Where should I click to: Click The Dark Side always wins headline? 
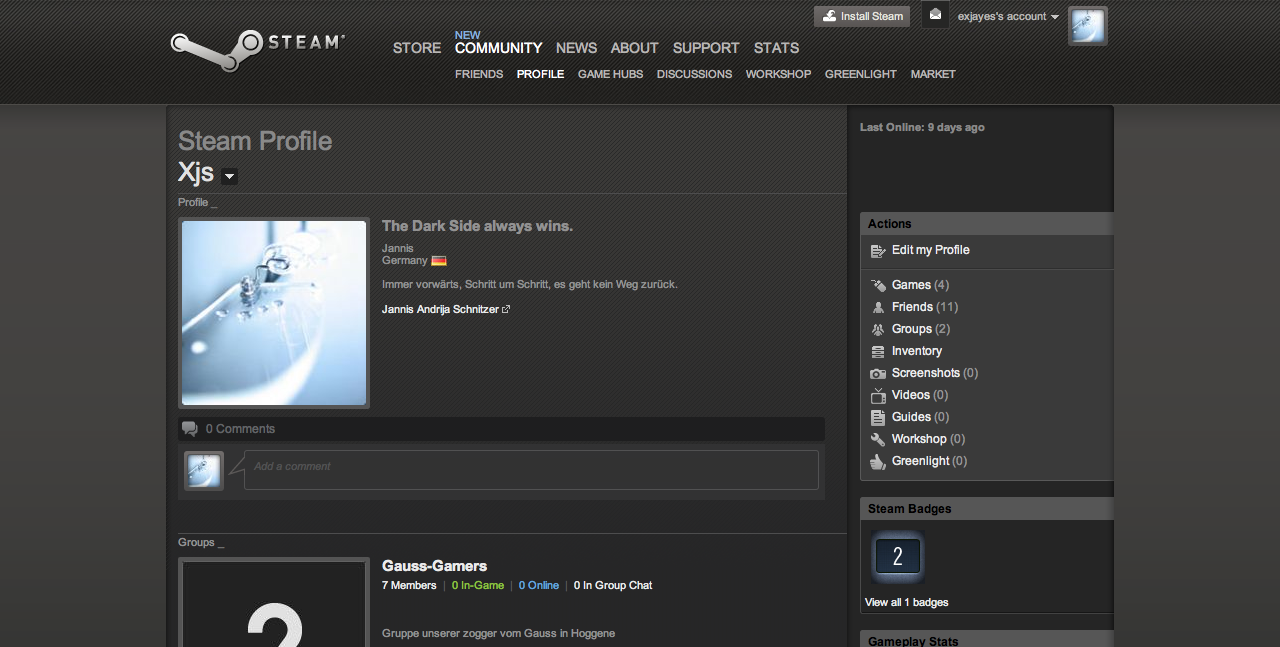click(477, 226)
